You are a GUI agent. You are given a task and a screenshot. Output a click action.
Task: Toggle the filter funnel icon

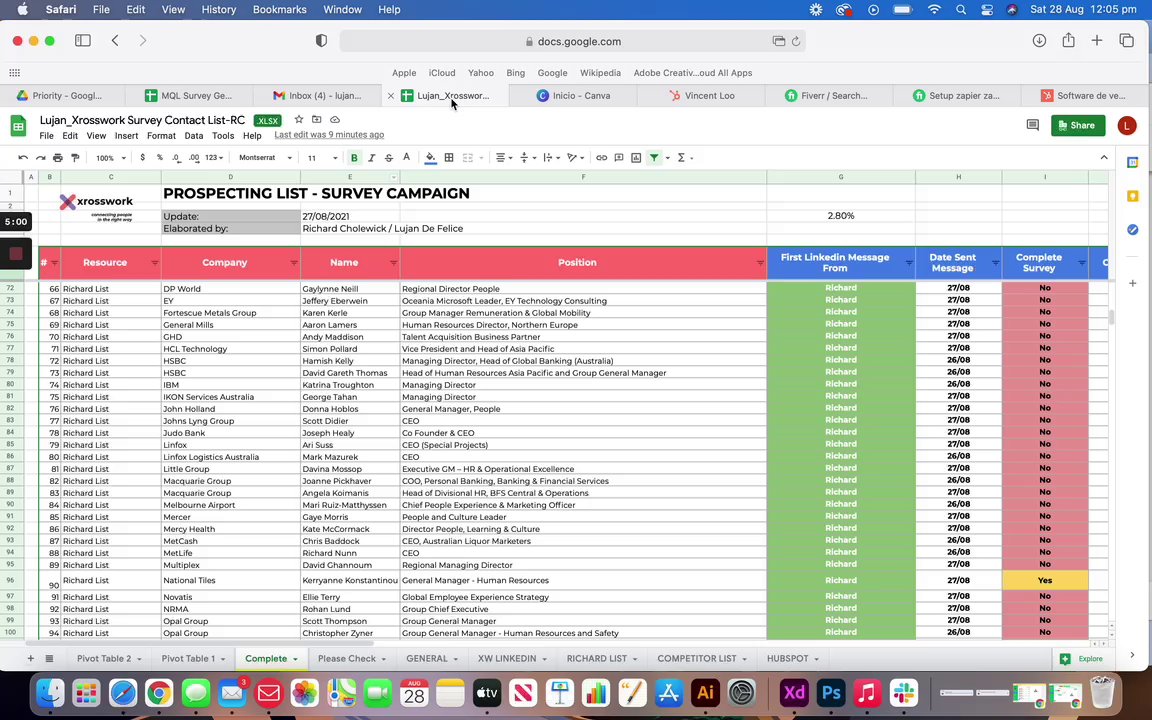pyautogui.click(x=654, y=158)
